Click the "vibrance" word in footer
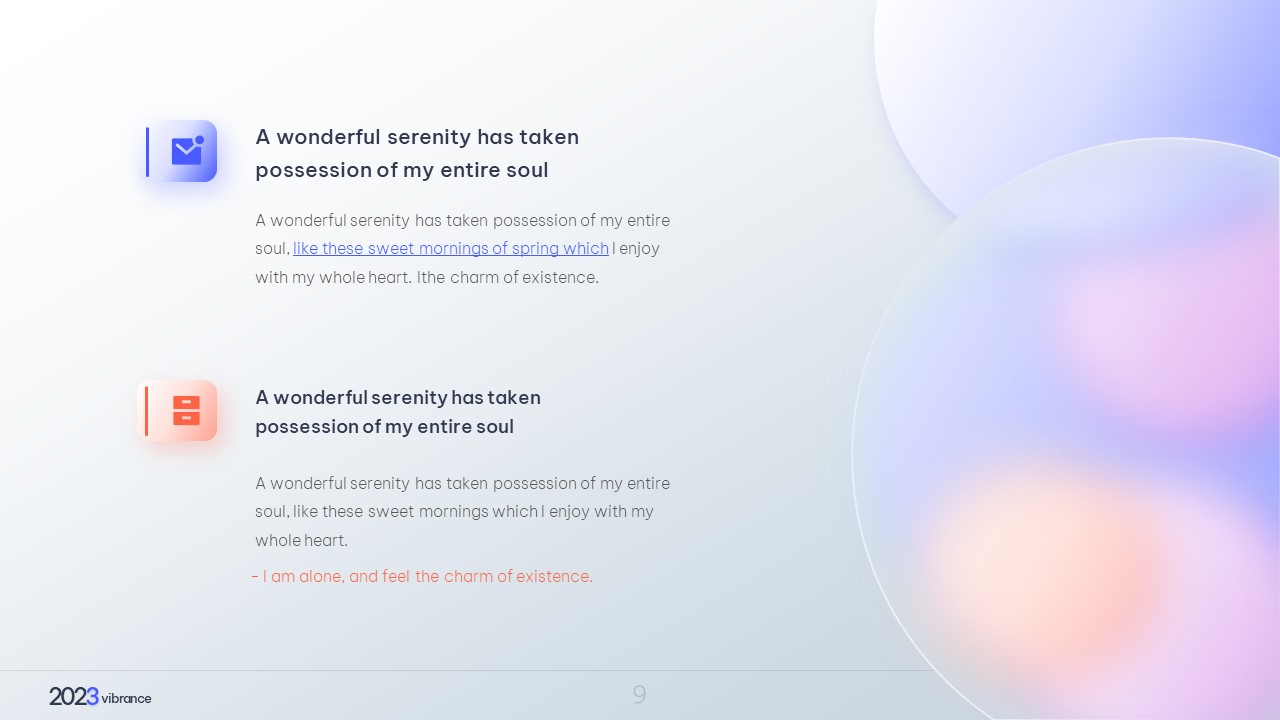 tap(126, 698)
